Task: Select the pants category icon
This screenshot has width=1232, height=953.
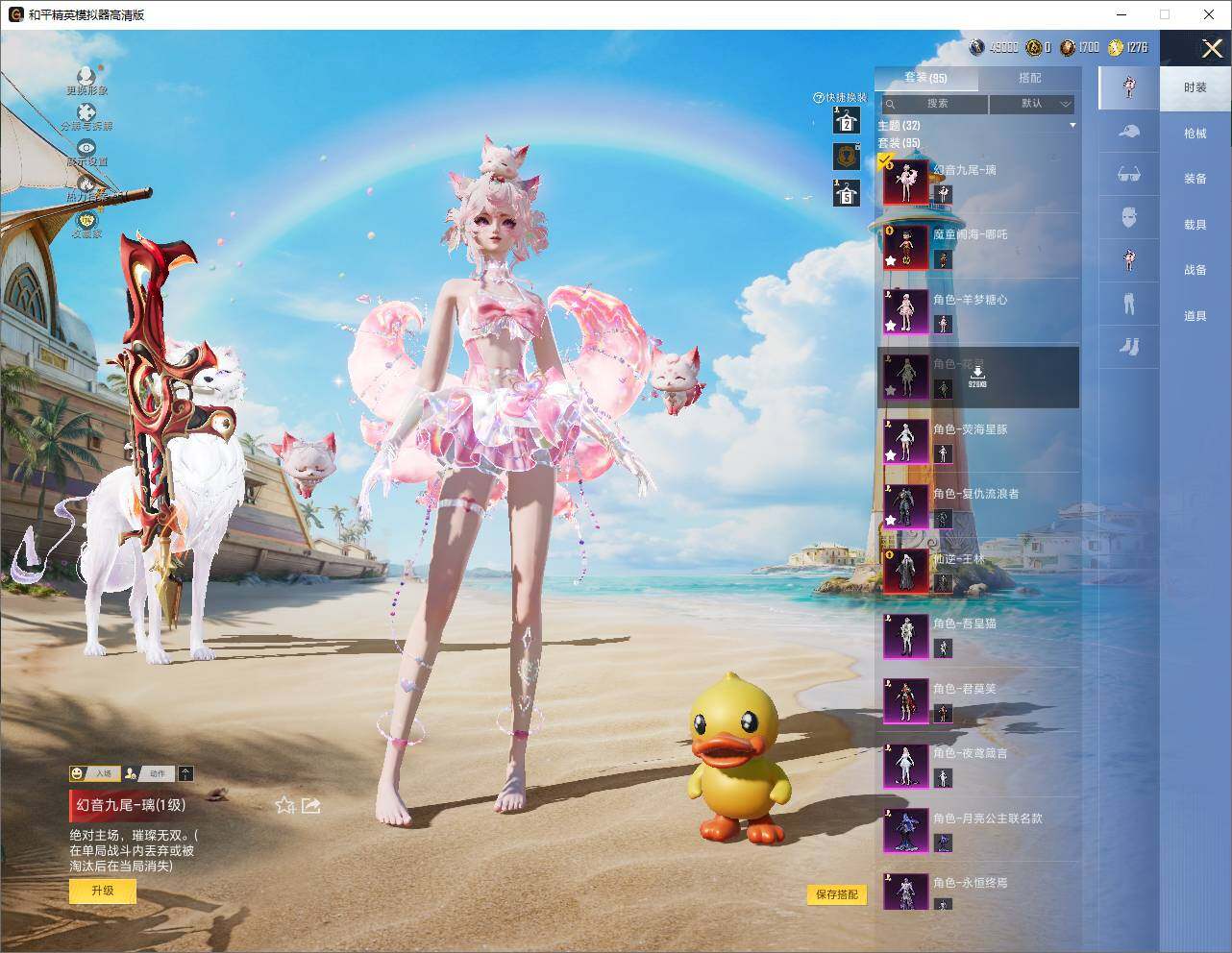Action: [1129, 304]
